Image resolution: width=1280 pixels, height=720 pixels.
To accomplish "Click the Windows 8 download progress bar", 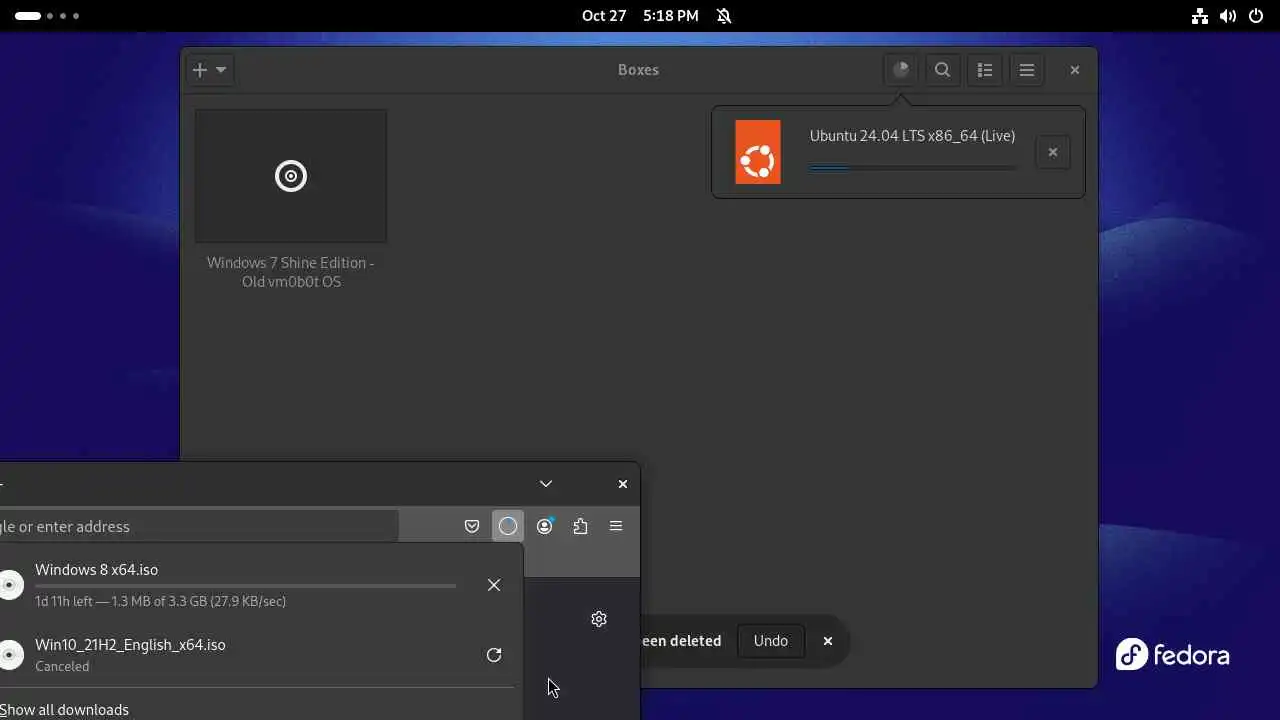I will (x=245, y=586).
